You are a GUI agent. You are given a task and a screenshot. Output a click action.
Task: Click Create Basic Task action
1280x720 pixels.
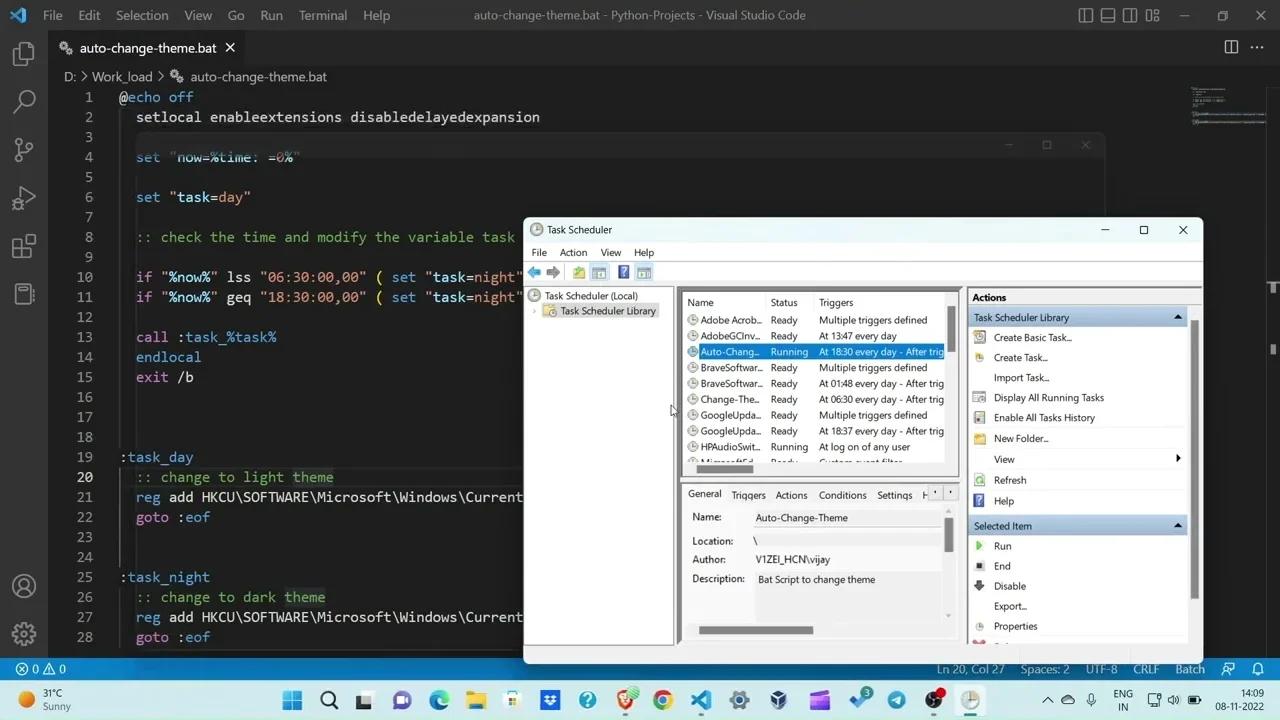[1032, 338]
